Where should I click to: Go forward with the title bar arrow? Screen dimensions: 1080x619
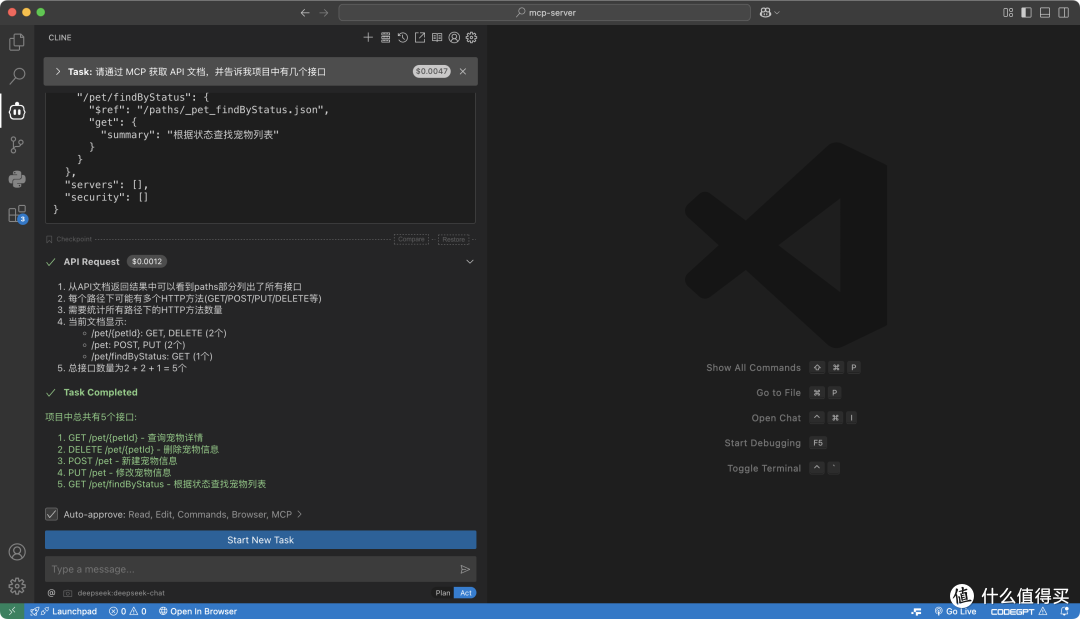click(x=324, y=12)
